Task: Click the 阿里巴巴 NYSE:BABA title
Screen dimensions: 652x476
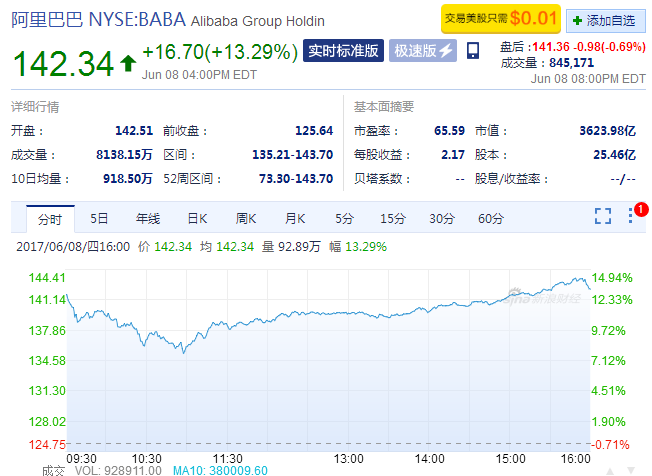Action: point(98,20)
